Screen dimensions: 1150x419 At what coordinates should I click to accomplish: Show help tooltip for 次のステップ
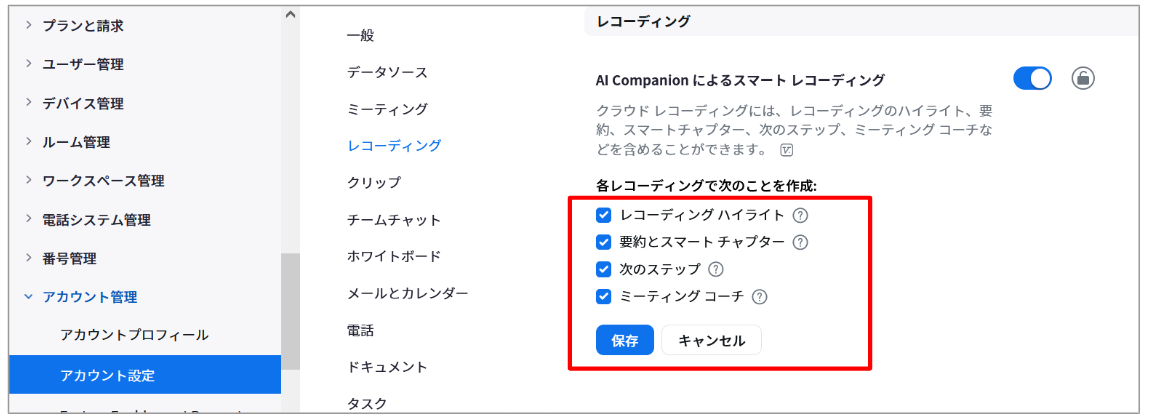pyautogui.click(x=716, y=269)
